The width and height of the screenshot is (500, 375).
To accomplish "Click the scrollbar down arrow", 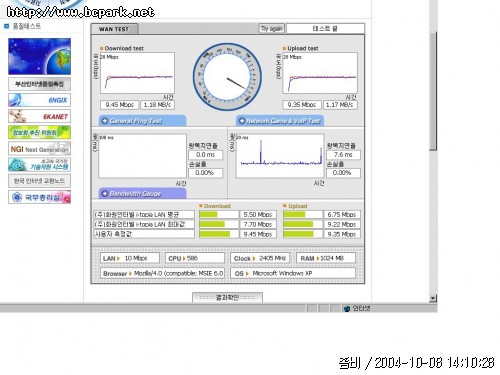I will (433, 298).
